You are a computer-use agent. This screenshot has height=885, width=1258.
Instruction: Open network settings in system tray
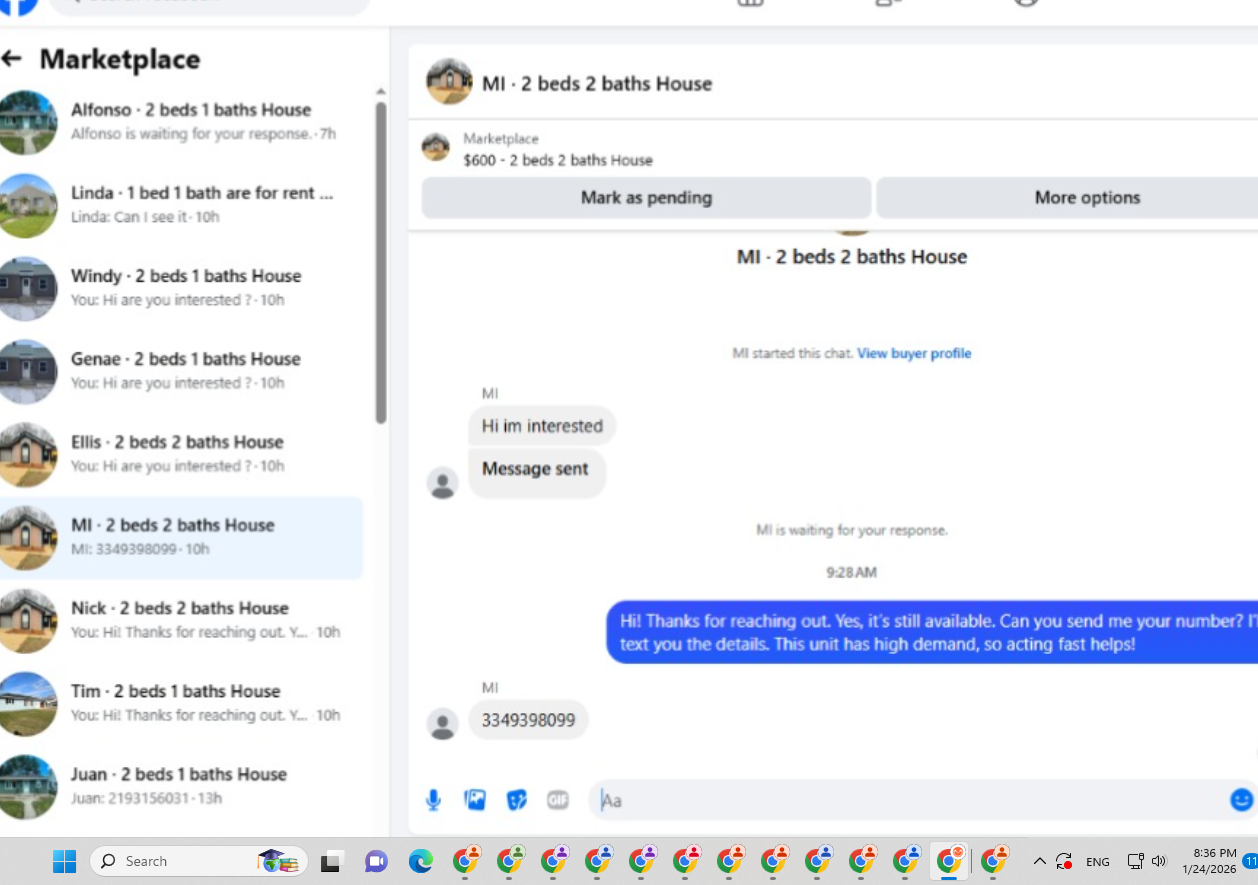click(x=1135, y=861)
